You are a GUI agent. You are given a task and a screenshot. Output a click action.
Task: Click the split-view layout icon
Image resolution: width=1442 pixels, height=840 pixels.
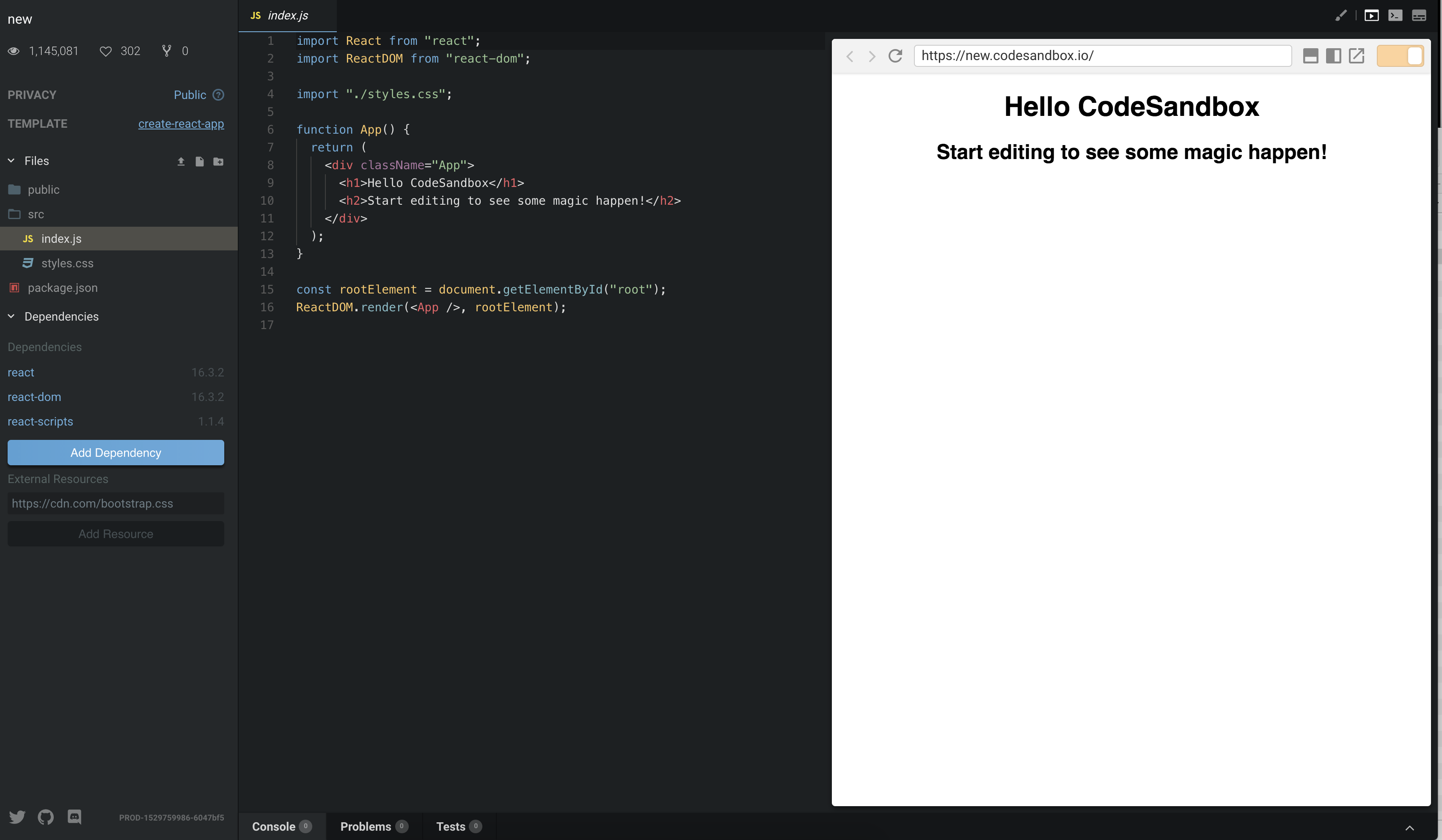[1333, 56]
